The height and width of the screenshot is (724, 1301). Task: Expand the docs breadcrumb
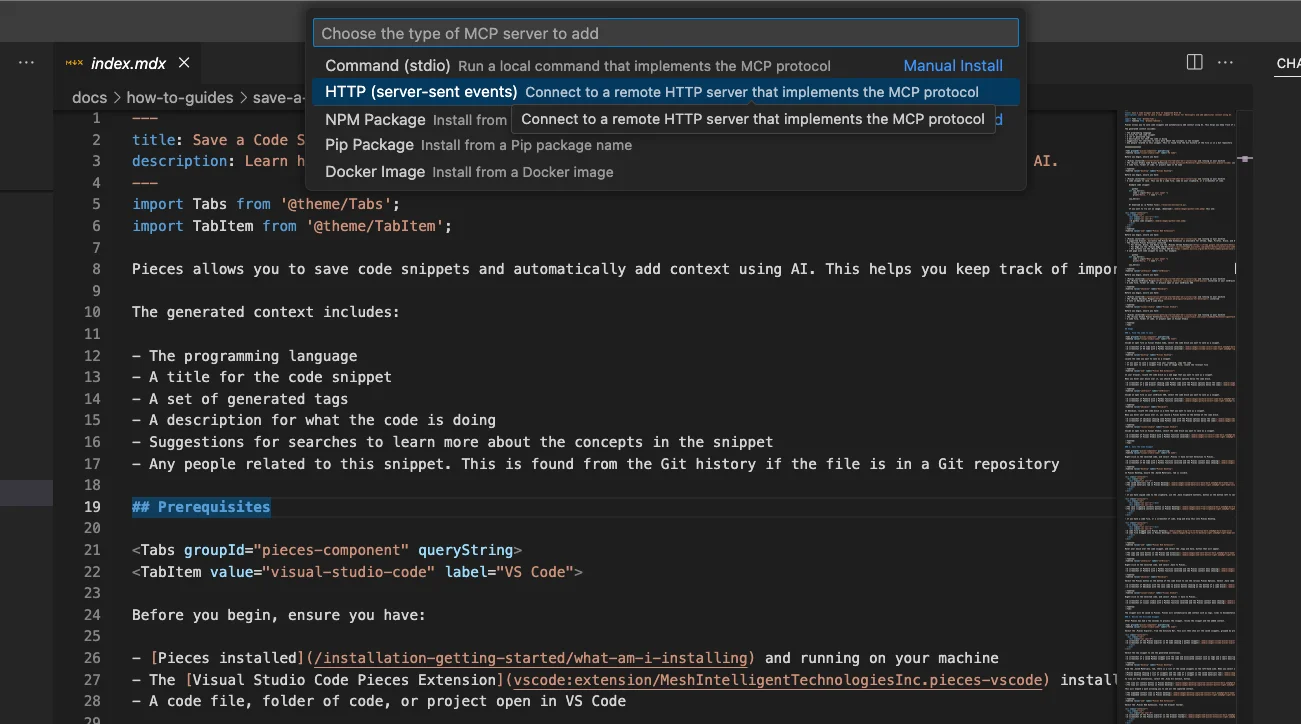click(x=89, y=98)
